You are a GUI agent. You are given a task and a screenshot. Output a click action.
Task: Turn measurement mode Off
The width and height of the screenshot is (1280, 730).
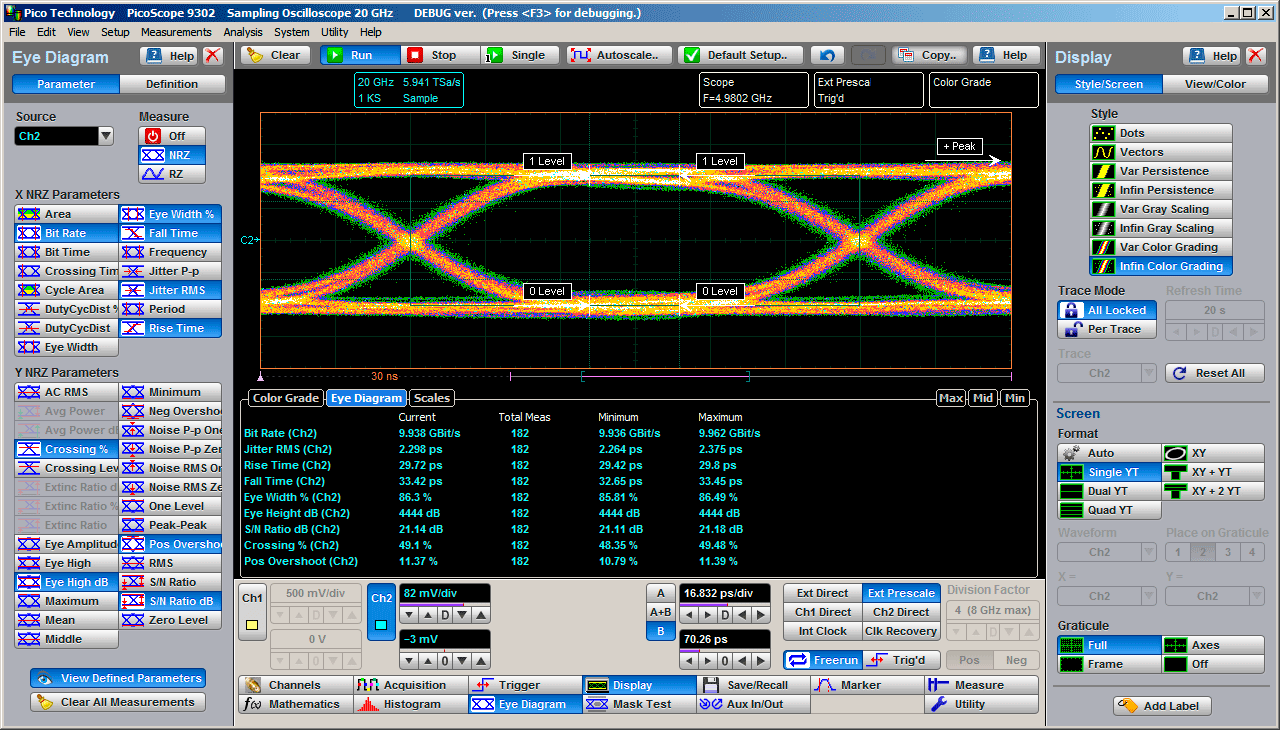coord(172,136)
